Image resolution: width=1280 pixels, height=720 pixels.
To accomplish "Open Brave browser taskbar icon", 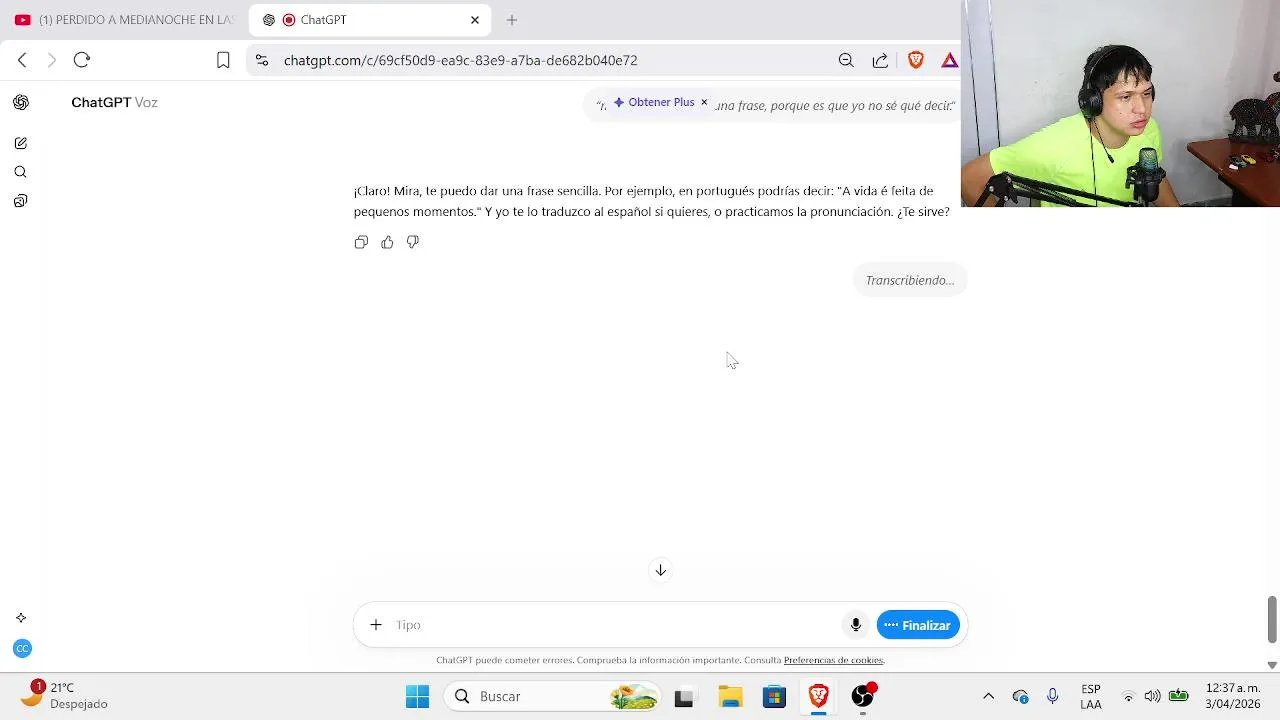I will pyautogui.click(x=819, y=696).
